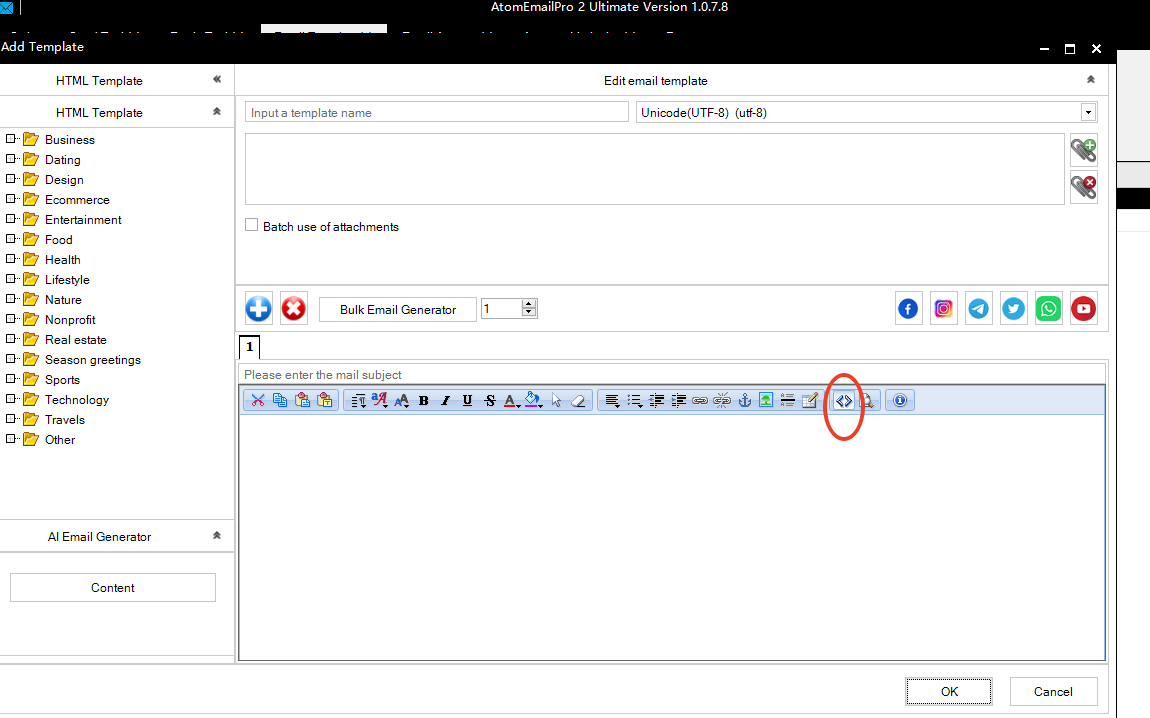Toggle strikethrough formatting

pos(490,400)
